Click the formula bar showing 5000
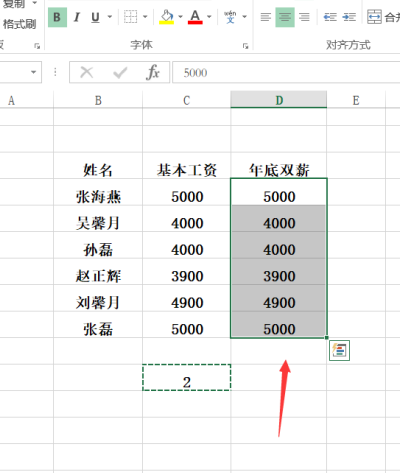Viewport: 400px width, 473px height. [x=286, y=72]
